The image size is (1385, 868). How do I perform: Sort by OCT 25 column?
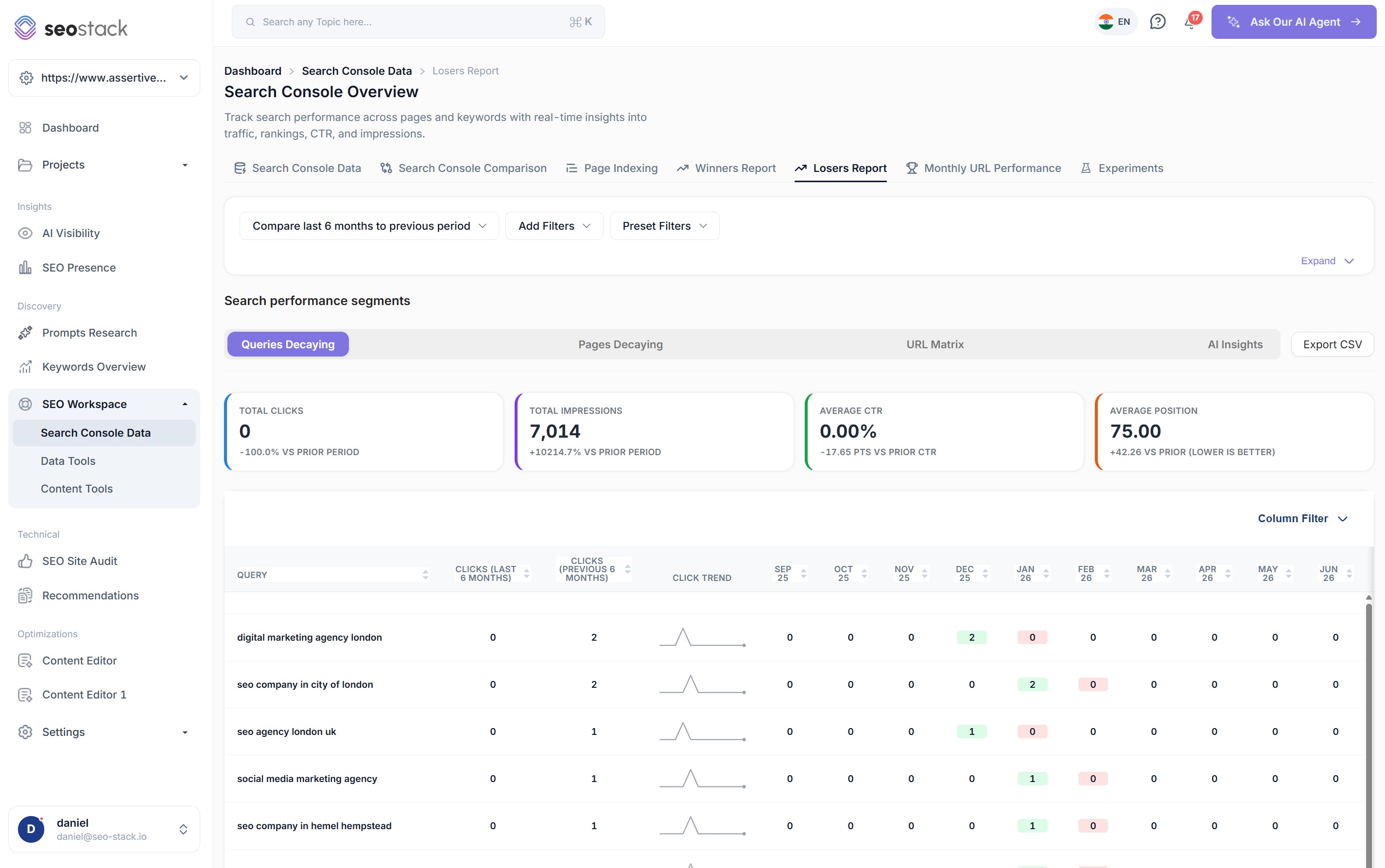864,574
